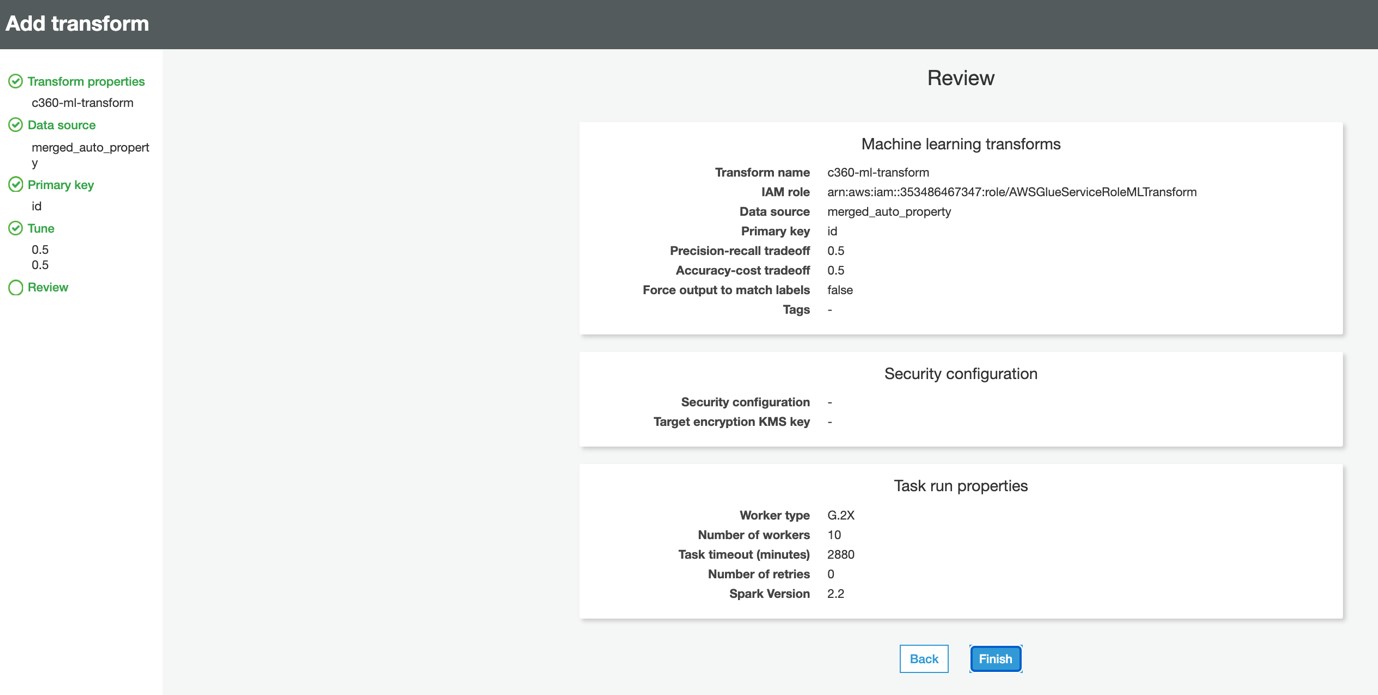Click the Finish button

pos(995,659)
